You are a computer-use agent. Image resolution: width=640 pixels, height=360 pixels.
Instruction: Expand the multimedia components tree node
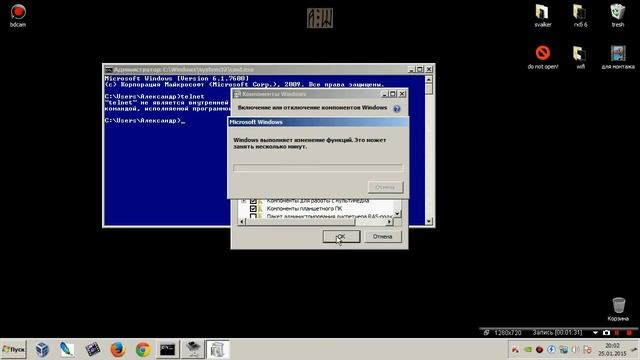pos(244,201)
